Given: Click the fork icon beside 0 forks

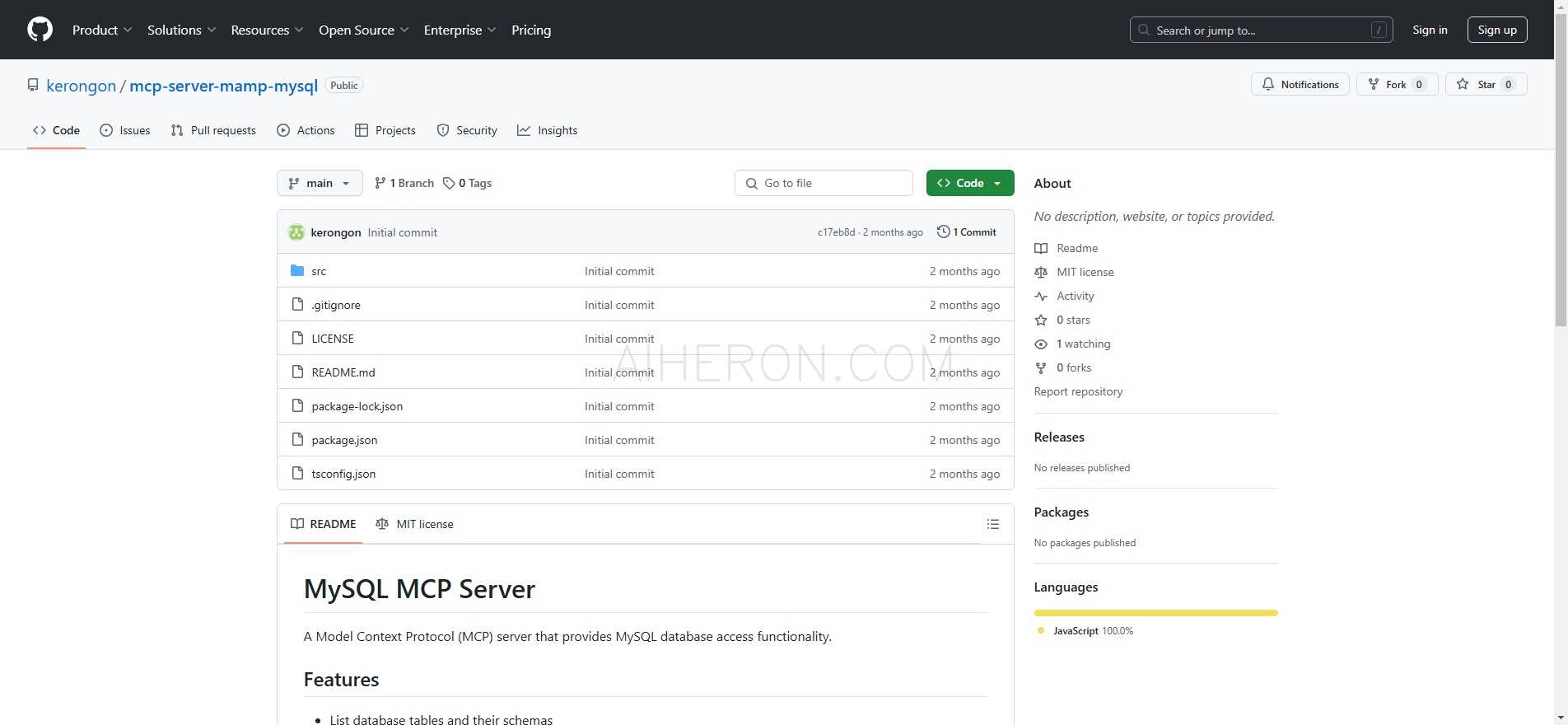Looking at the screenshot, I should [1041, 367].
